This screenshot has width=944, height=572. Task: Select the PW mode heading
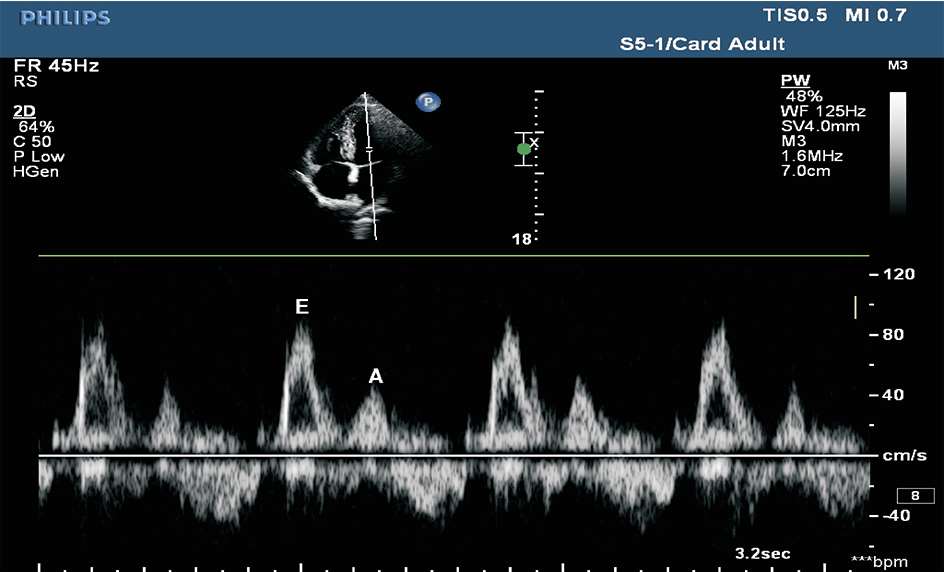[x=795, y=80]
